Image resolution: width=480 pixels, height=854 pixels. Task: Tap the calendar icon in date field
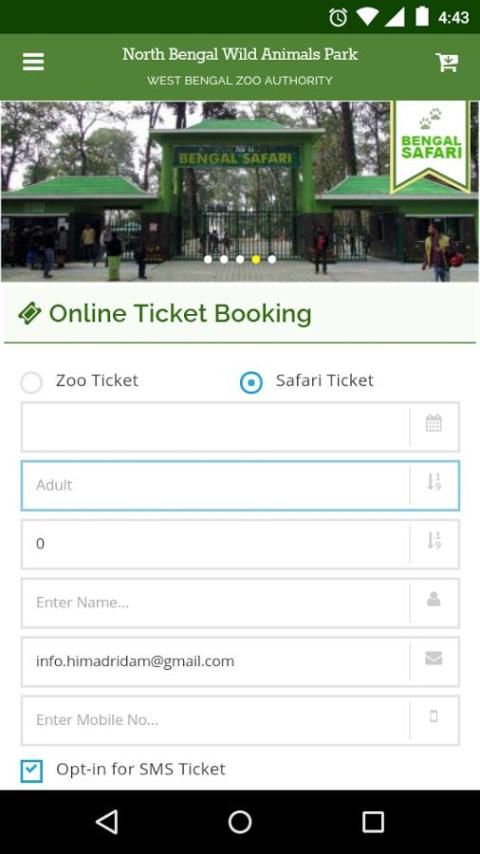click(434, 423)
